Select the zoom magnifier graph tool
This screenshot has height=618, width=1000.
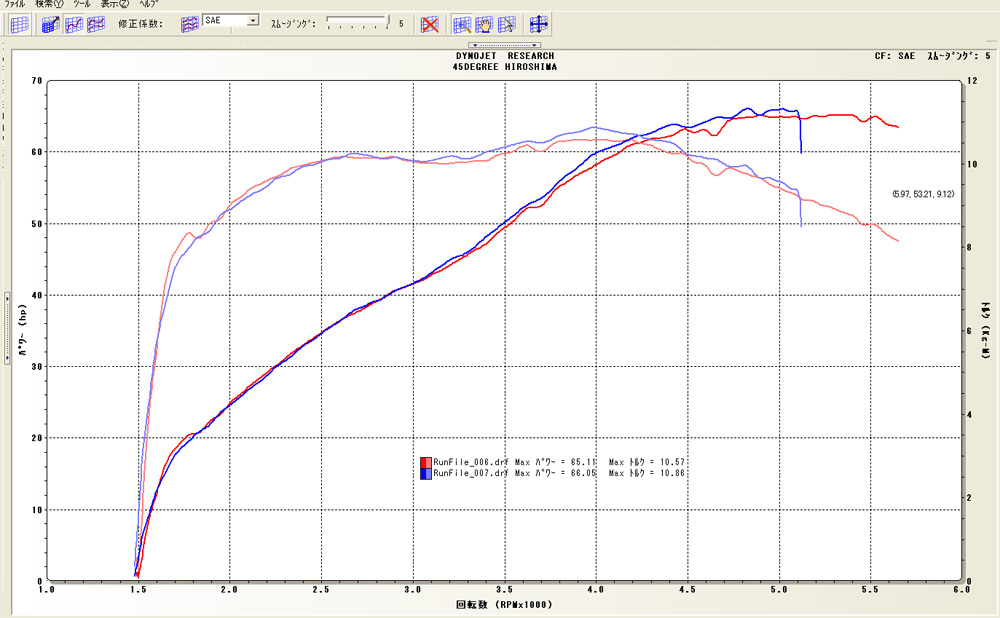pos(462,24)
